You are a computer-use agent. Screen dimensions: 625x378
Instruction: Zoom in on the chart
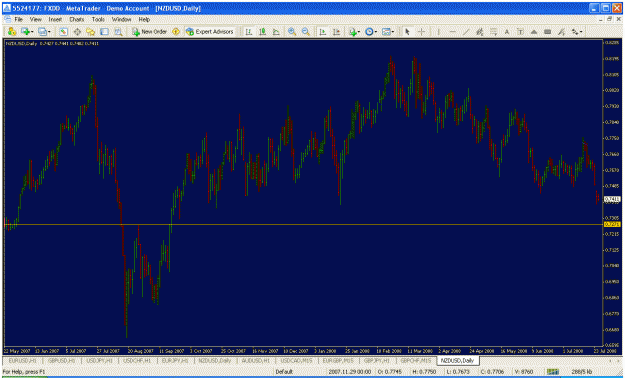click(292, 32)
